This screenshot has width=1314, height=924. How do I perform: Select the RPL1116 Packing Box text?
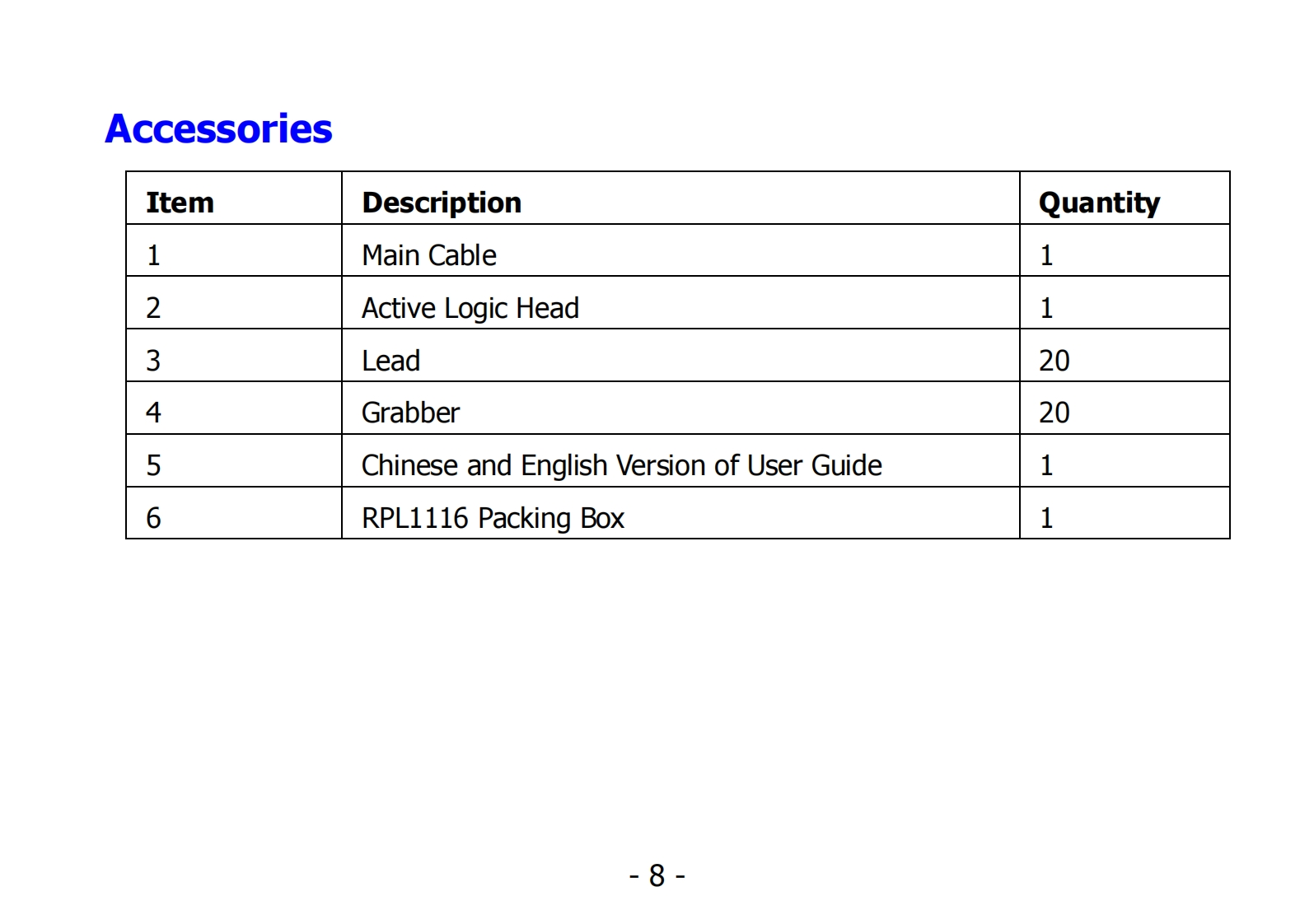point(493,518)
